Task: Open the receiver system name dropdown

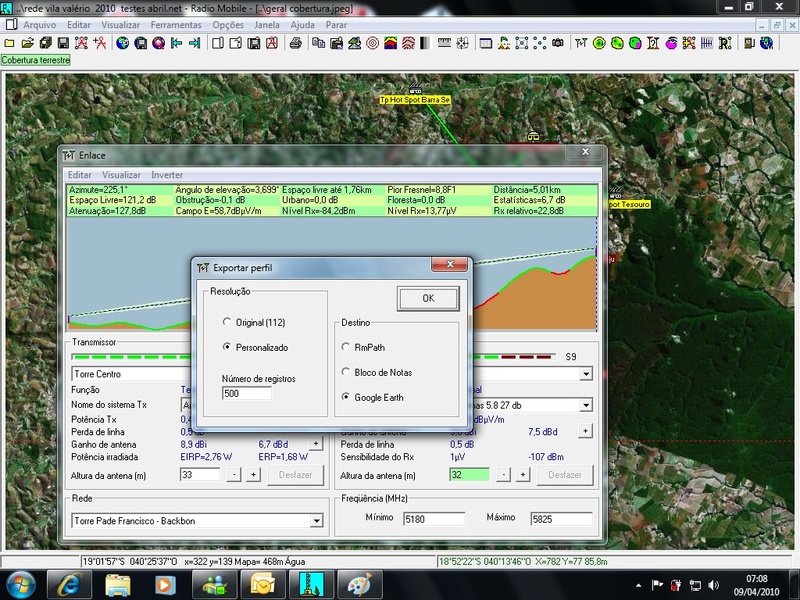Action: pyautogui.click(x=585, y=405)
